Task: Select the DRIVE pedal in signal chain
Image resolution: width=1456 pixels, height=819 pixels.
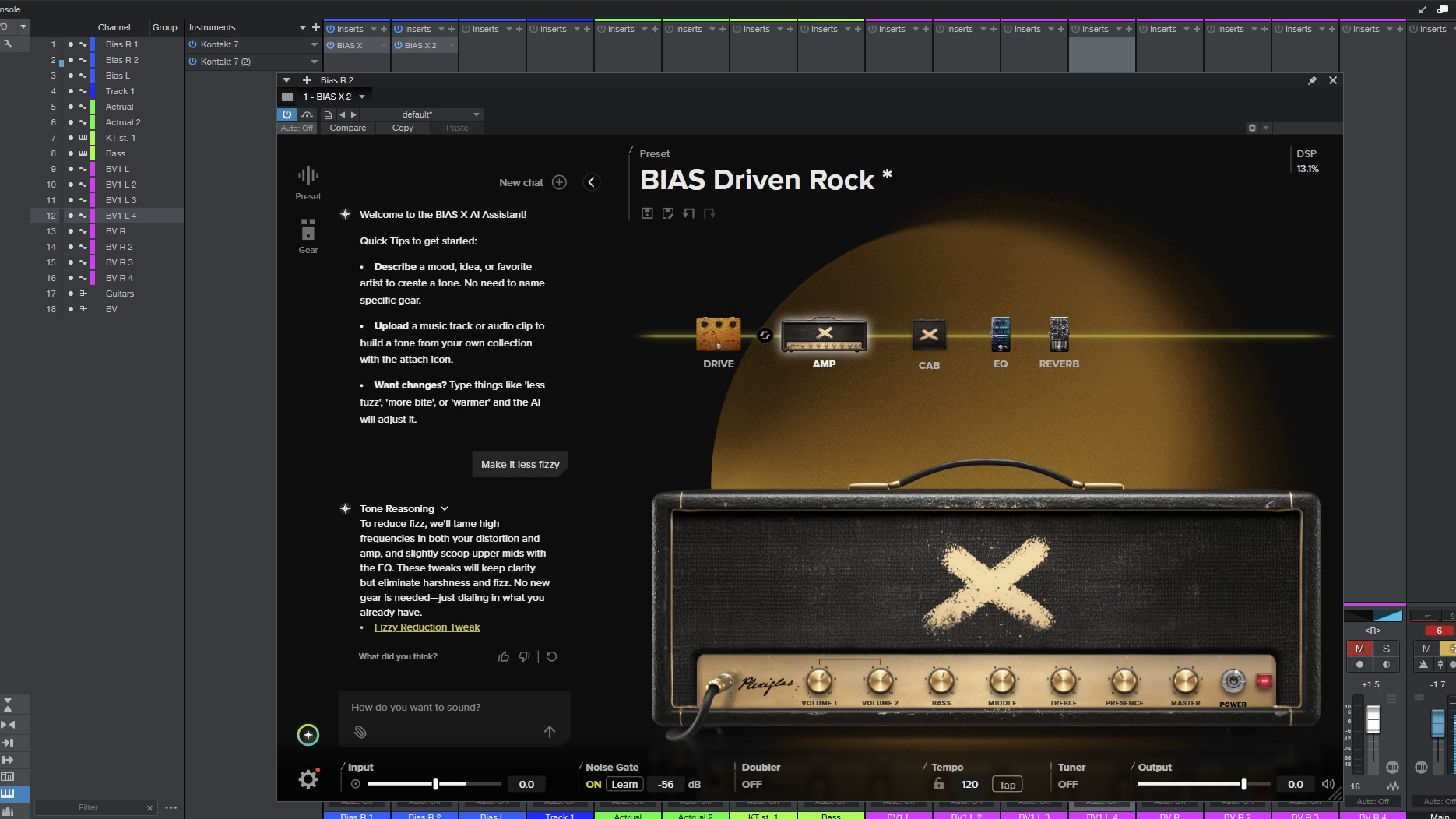Action: pyautogui.click(x=718, y=335)
